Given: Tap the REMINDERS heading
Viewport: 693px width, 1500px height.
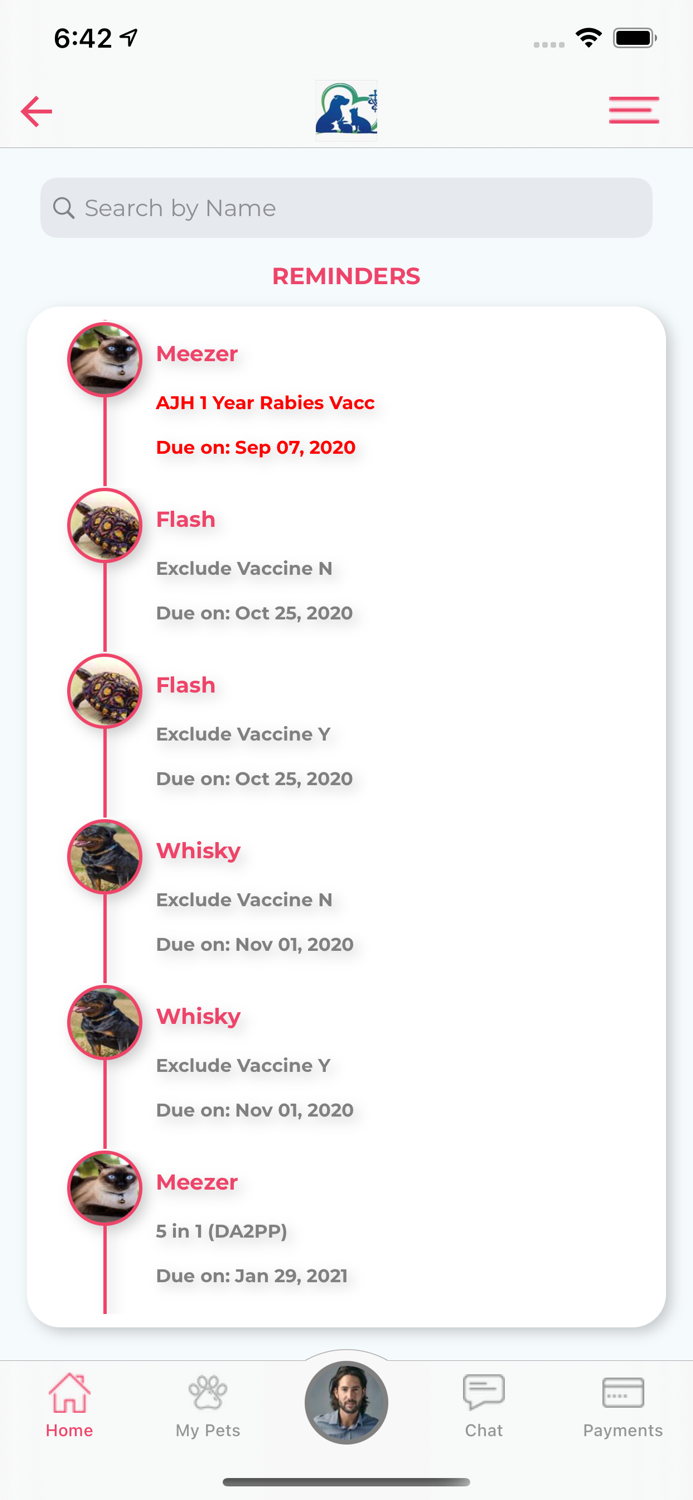Looking at the screenshot, I should [346, 276].
